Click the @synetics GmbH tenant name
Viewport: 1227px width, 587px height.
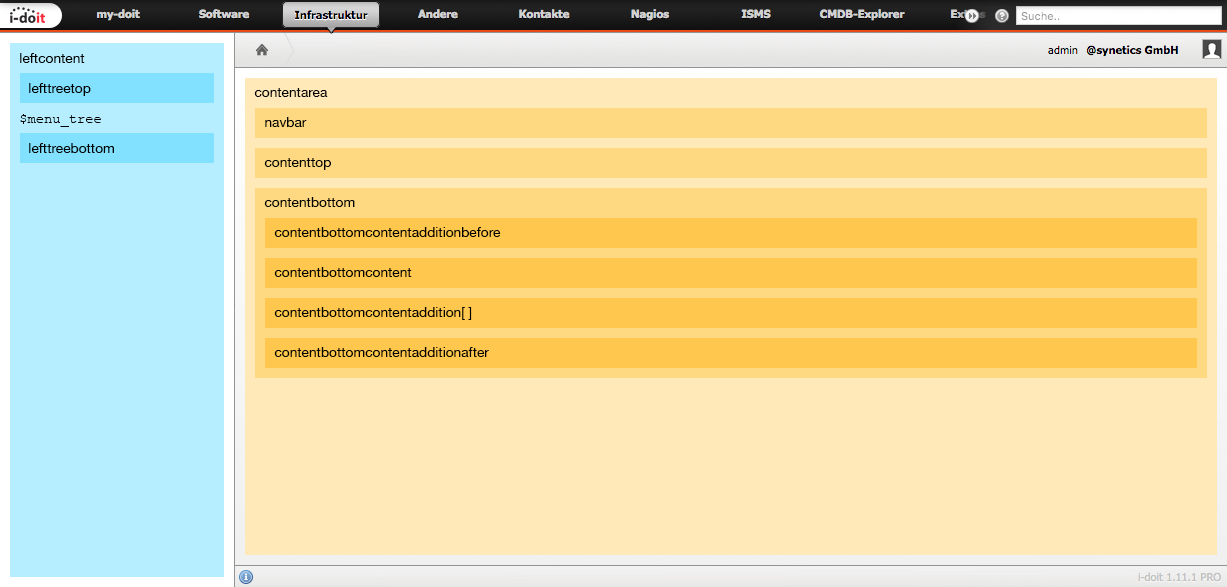pyautogui.click(x=1132, y=50)
